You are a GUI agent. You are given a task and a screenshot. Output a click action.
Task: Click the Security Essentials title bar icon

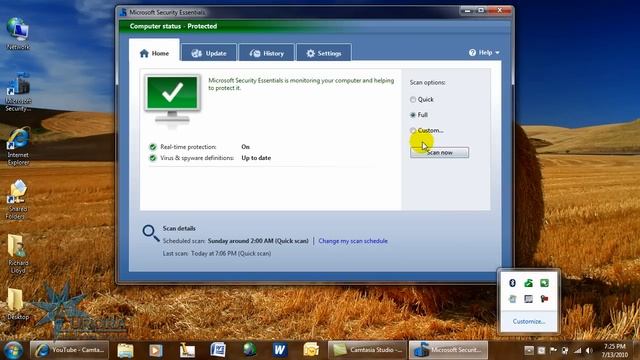pyautogui.click(x=123, y=12)
